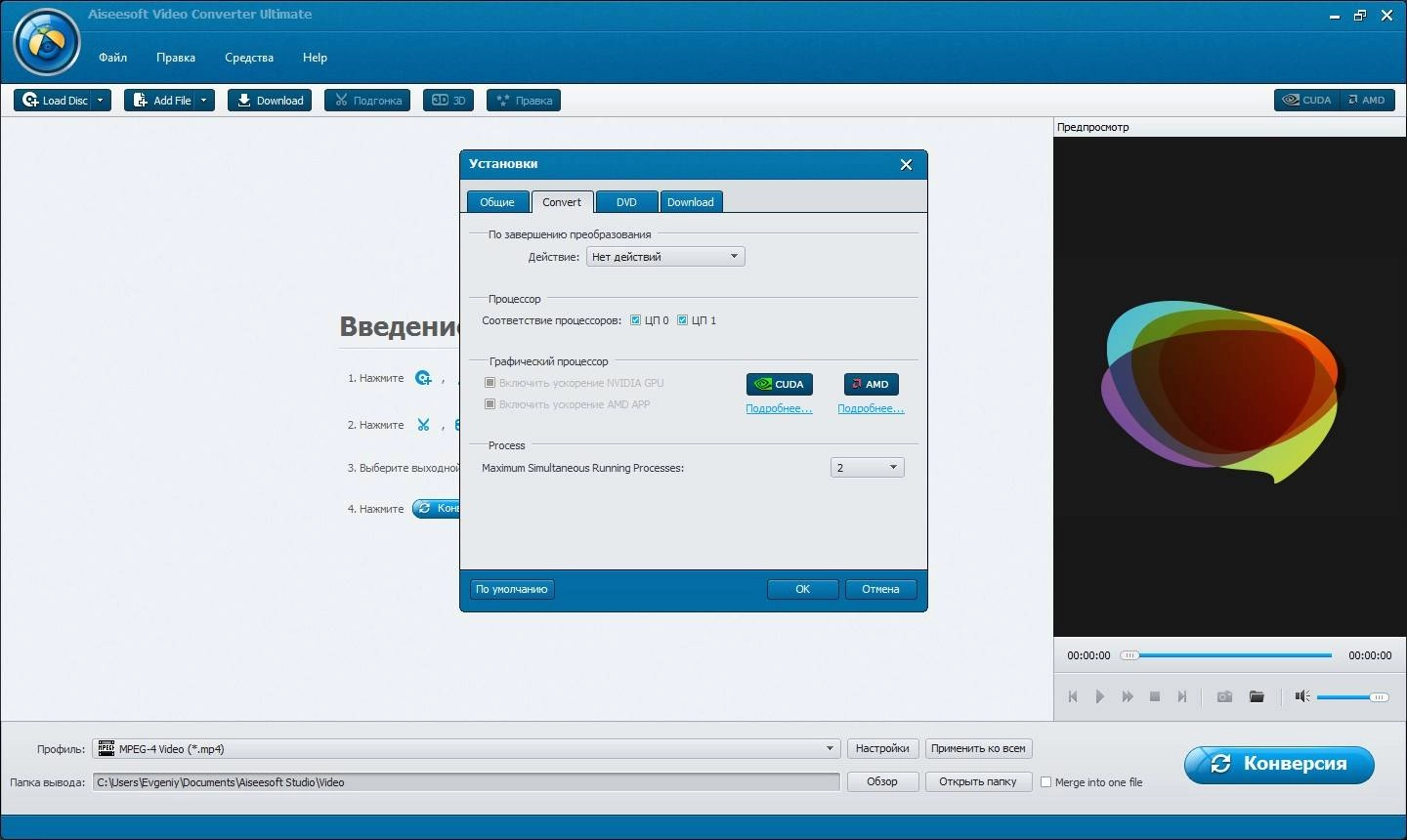This screenshot has width=1407, height=840.
Task: Click the next frame playback icon
Action: coord(1182,696)
